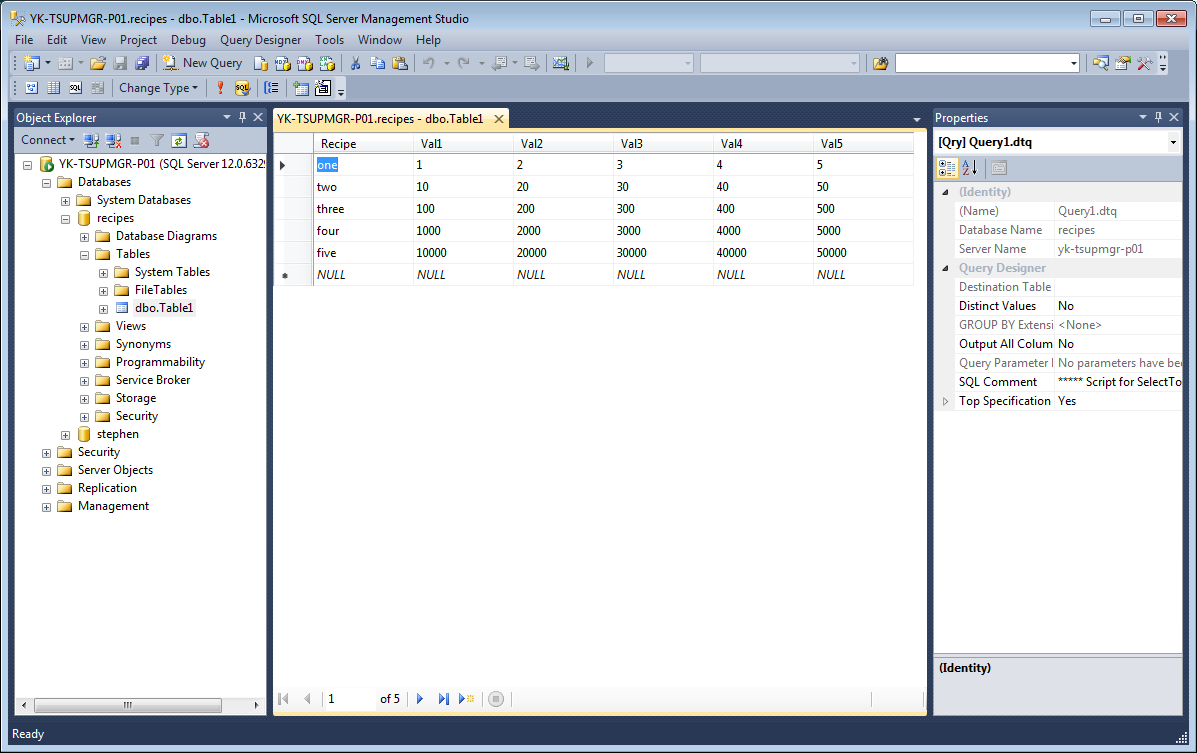Collapse the Query Designer property group
1197x753 pixels.
tap(945, 268)
